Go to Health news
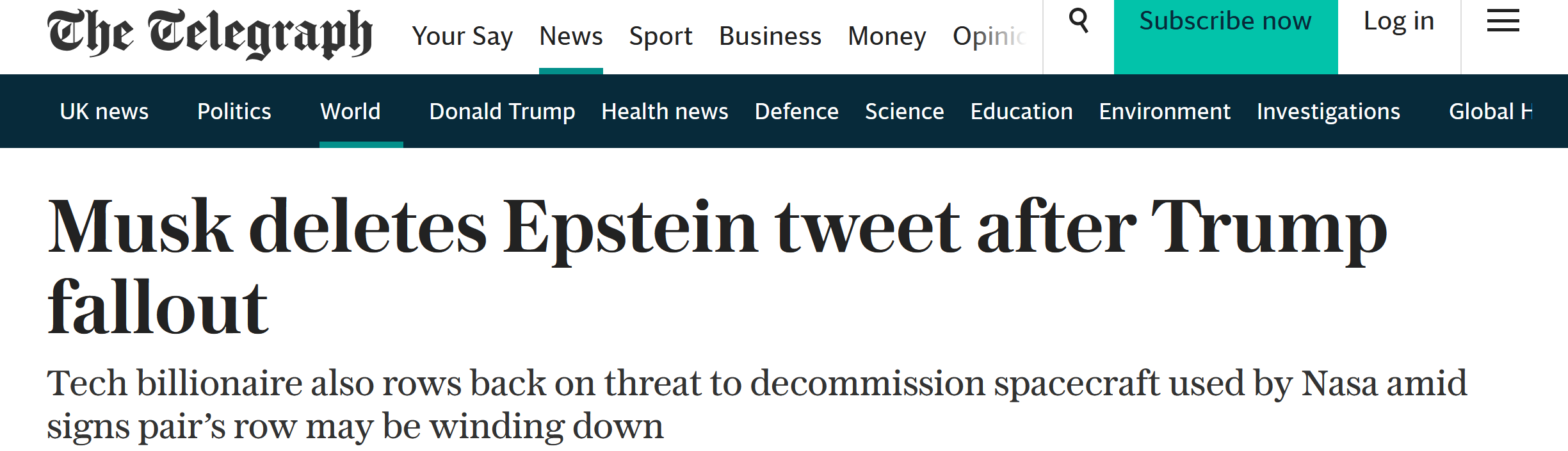 pyautogui.click(x=665, y=111)
